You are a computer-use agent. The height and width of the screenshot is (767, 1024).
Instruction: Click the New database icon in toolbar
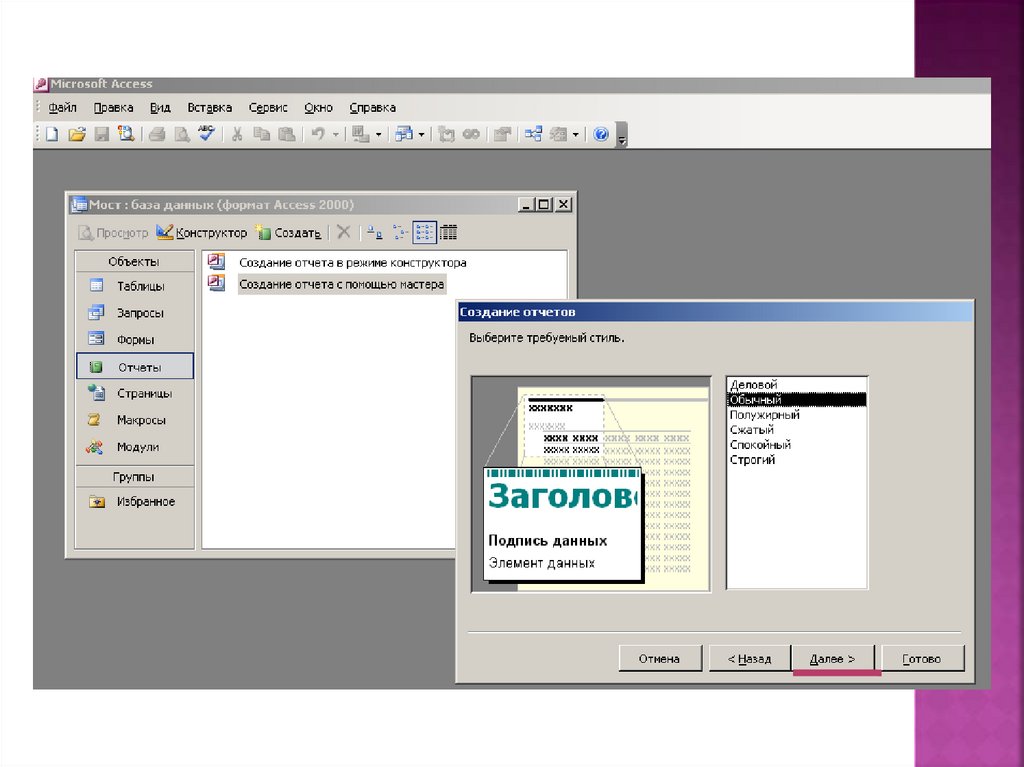pyautogui.click(x=52, y=135)
